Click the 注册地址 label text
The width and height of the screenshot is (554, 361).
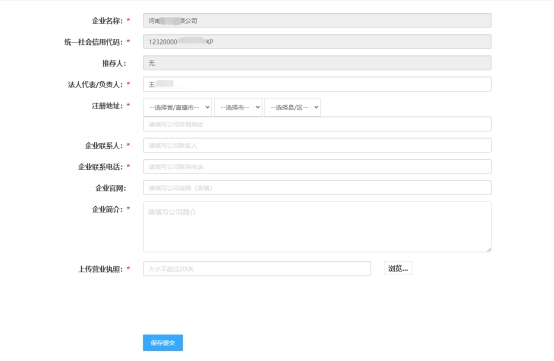point(107,106)
